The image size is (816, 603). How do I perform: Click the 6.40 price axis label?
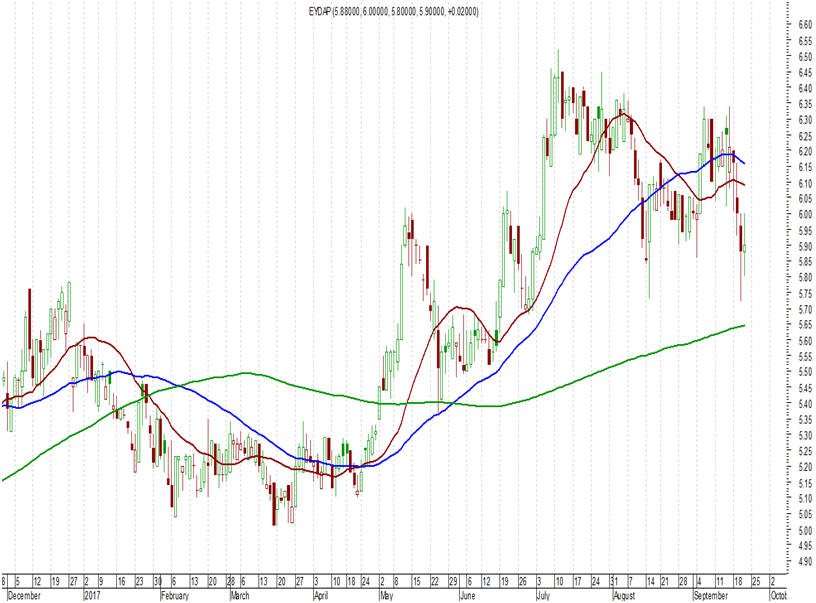pyautogui.click(x=805, y=88)
